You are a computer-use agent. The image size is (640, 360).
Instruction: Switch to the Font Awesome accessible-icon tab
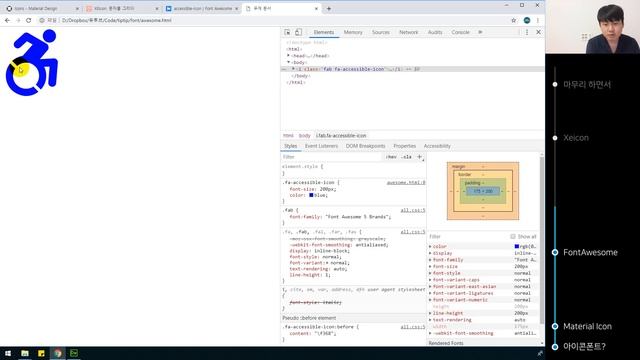201,9
